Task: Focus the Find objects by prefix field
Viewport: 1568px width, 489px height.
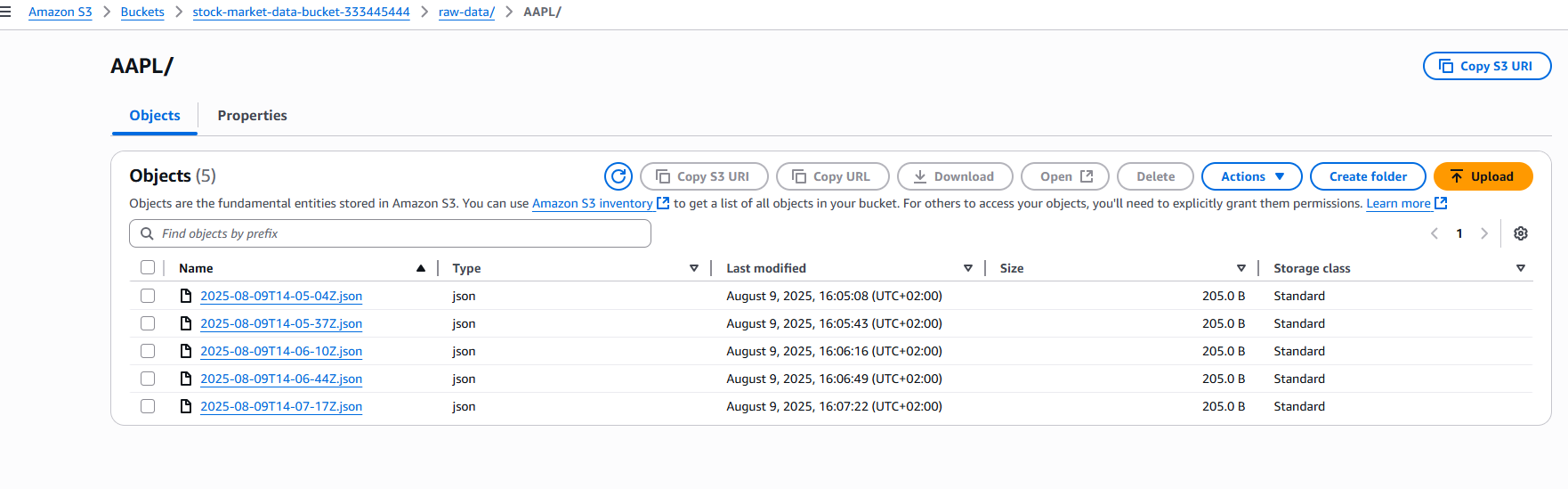Action: 390,233
